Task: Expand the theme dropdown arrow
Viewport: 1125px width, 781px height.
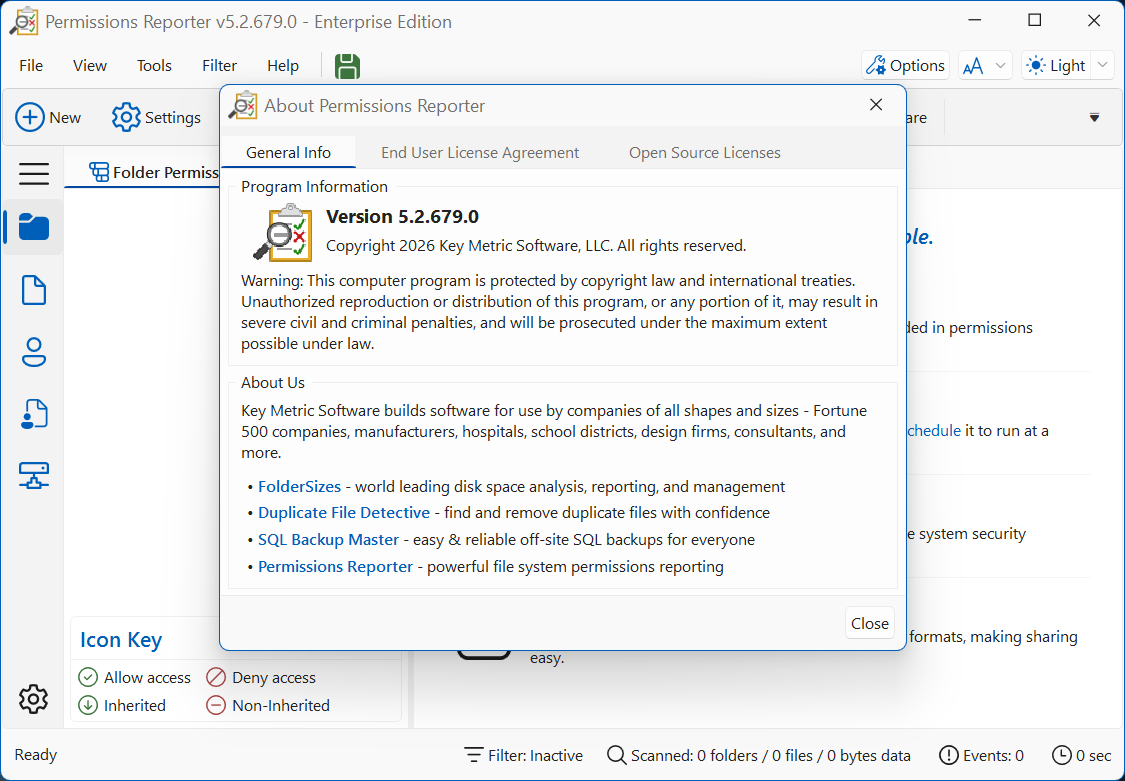Action: click(x=1103, y=66)
